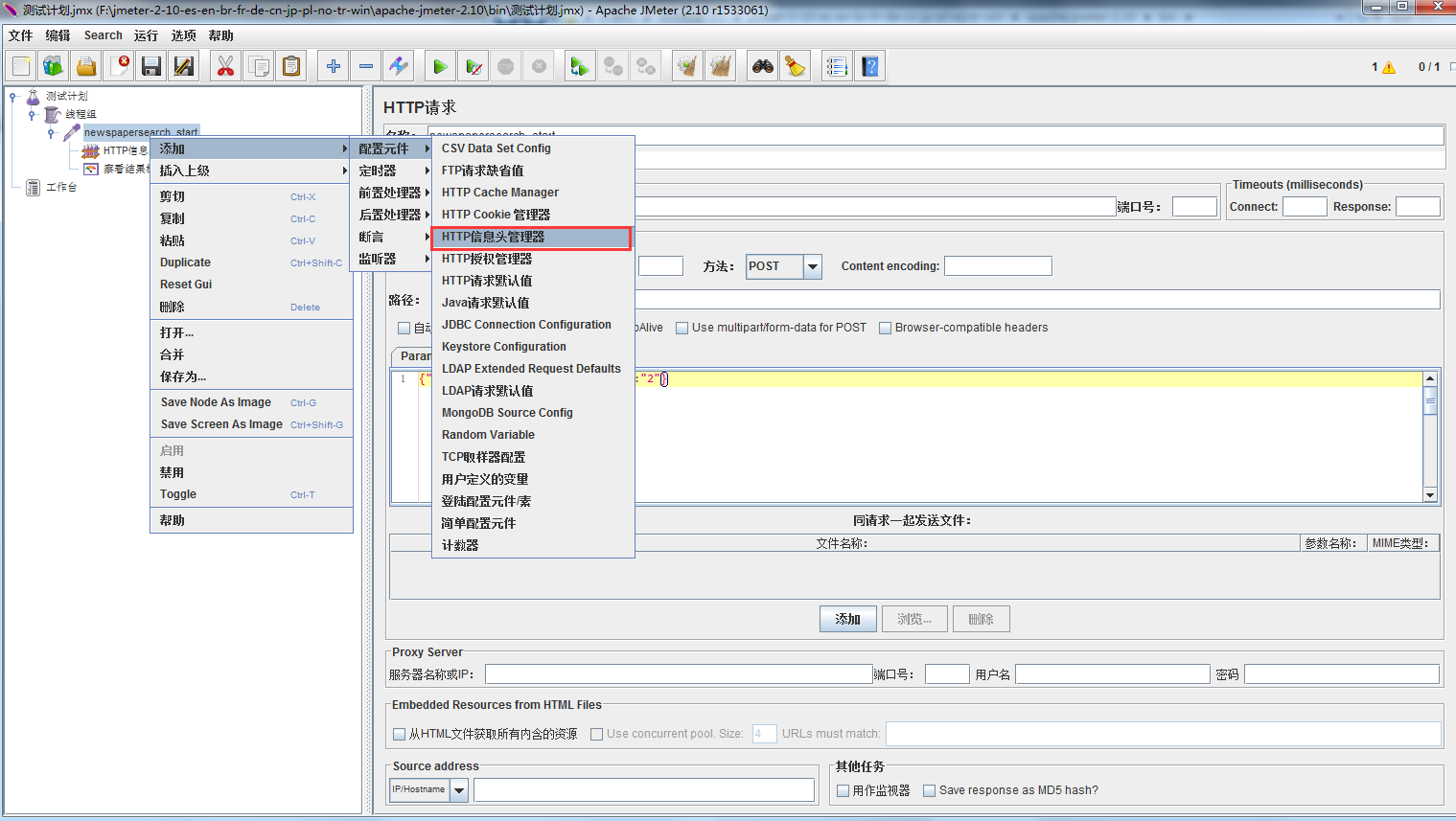Screen dimensions: 1456x821
Task: Open the 插入上级 submenu
Action: (252, 171)
